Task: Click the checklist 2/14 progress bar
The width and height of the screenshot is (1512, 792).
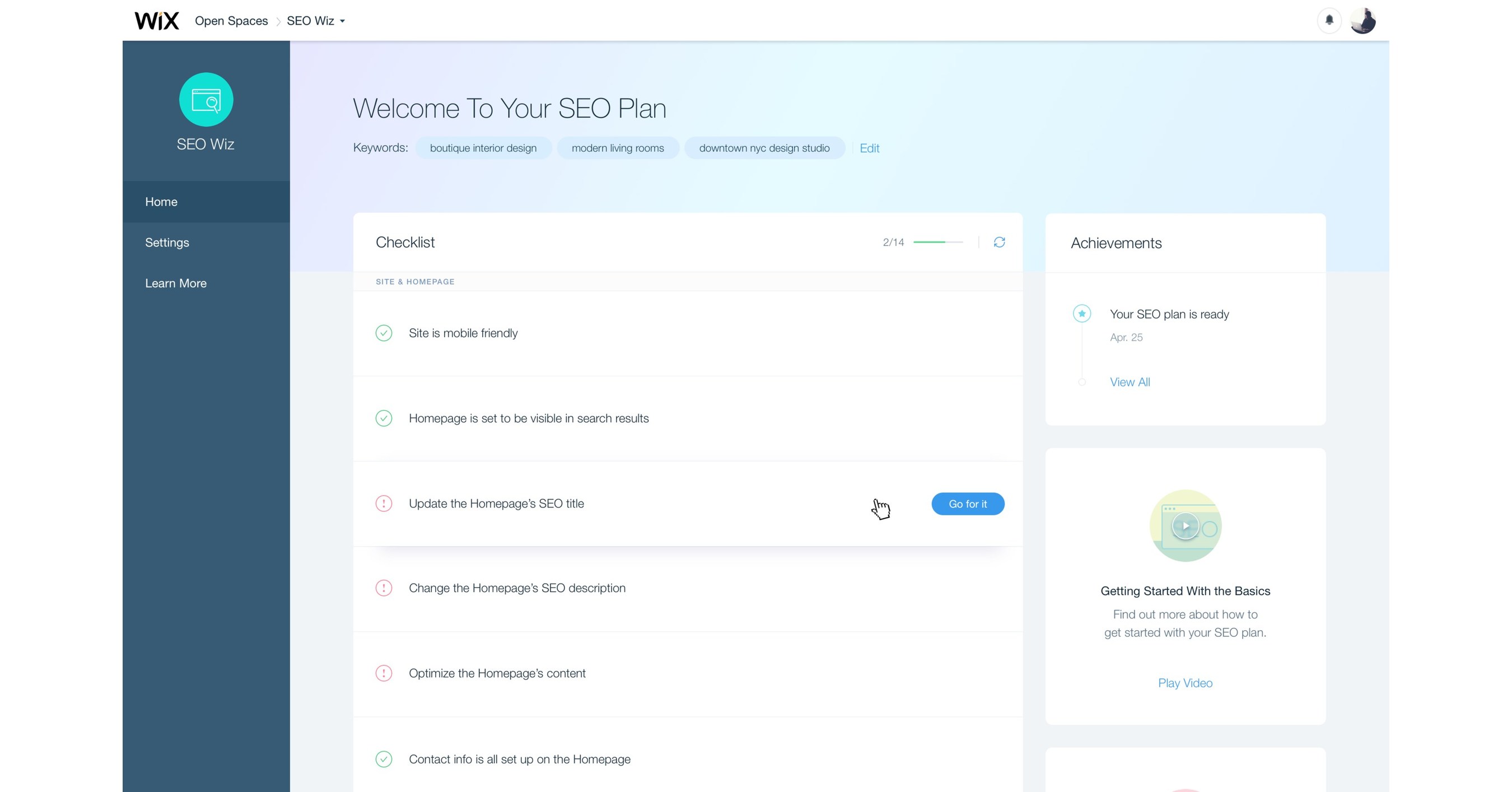Action: [x=937, y=242]
